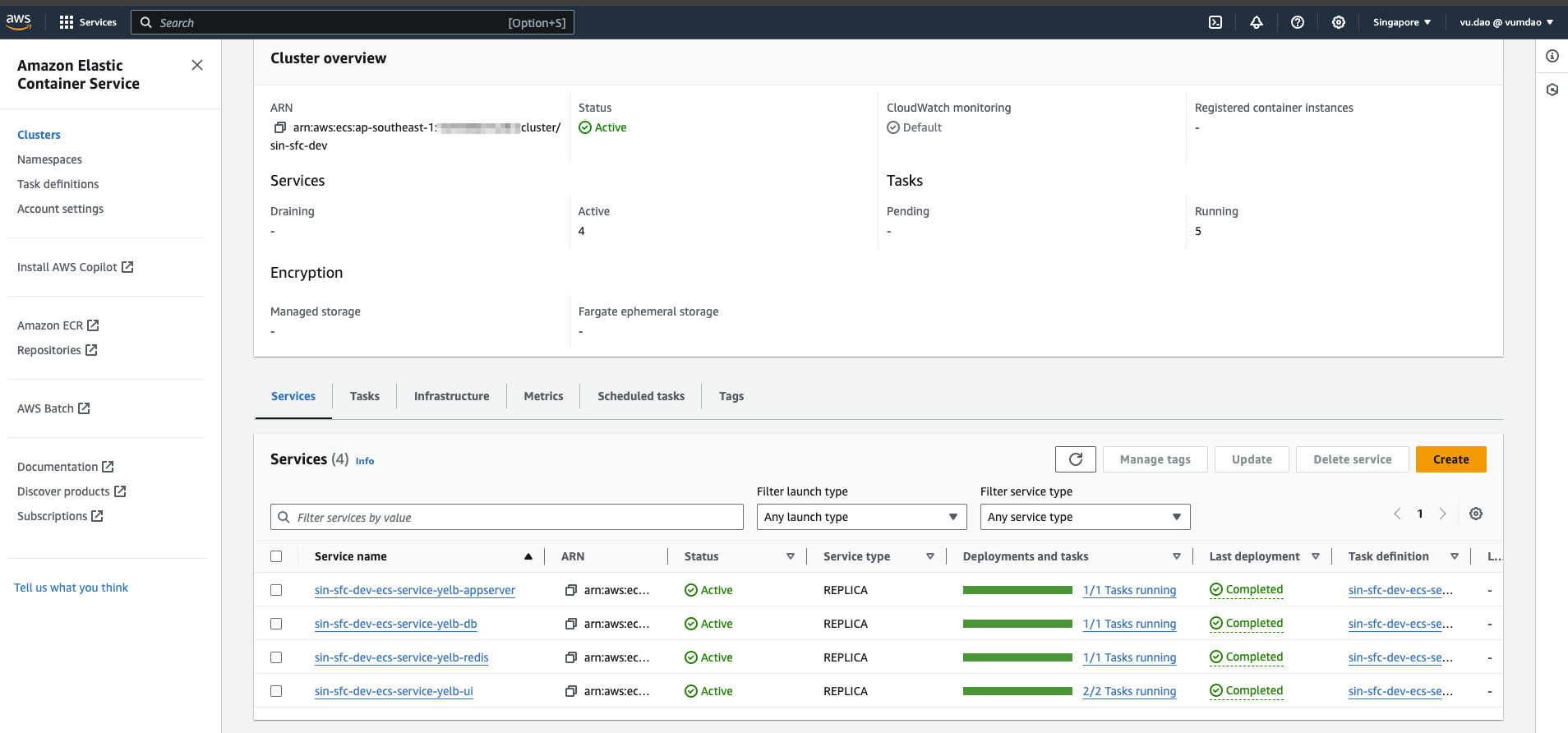Open Deployments and tasks column filter arrow
The image size is (1568, 733).
pyautogui.click(x=1177, y=556)
